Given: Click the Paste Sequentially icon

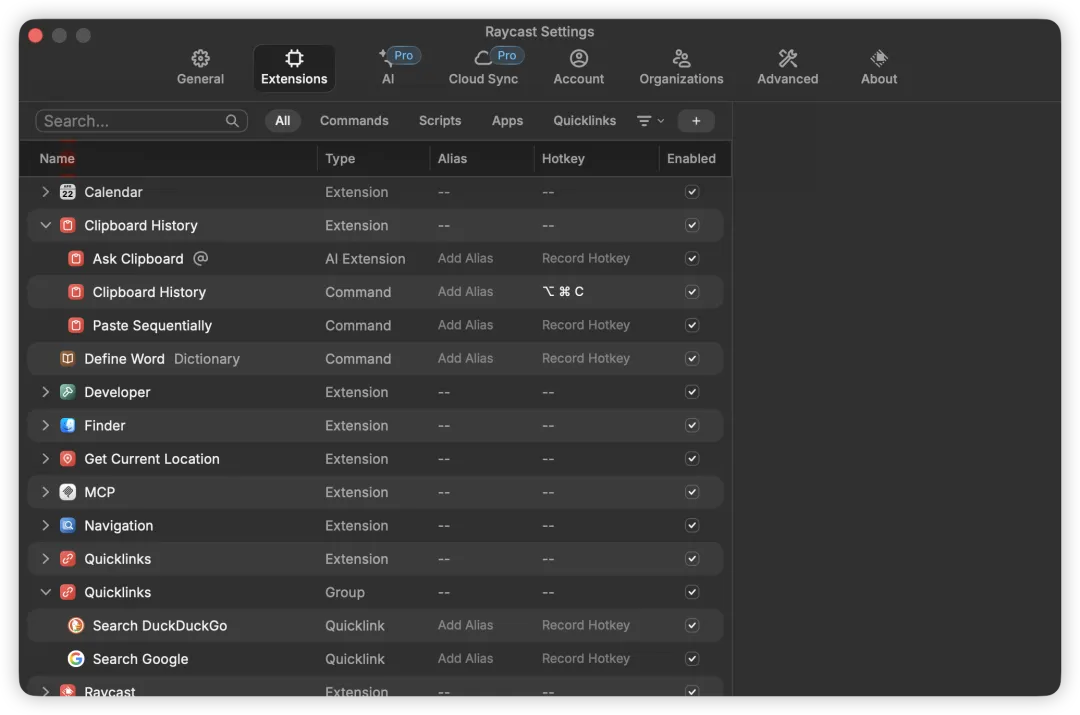Looking at the screenshot, I should pos(76,325).
